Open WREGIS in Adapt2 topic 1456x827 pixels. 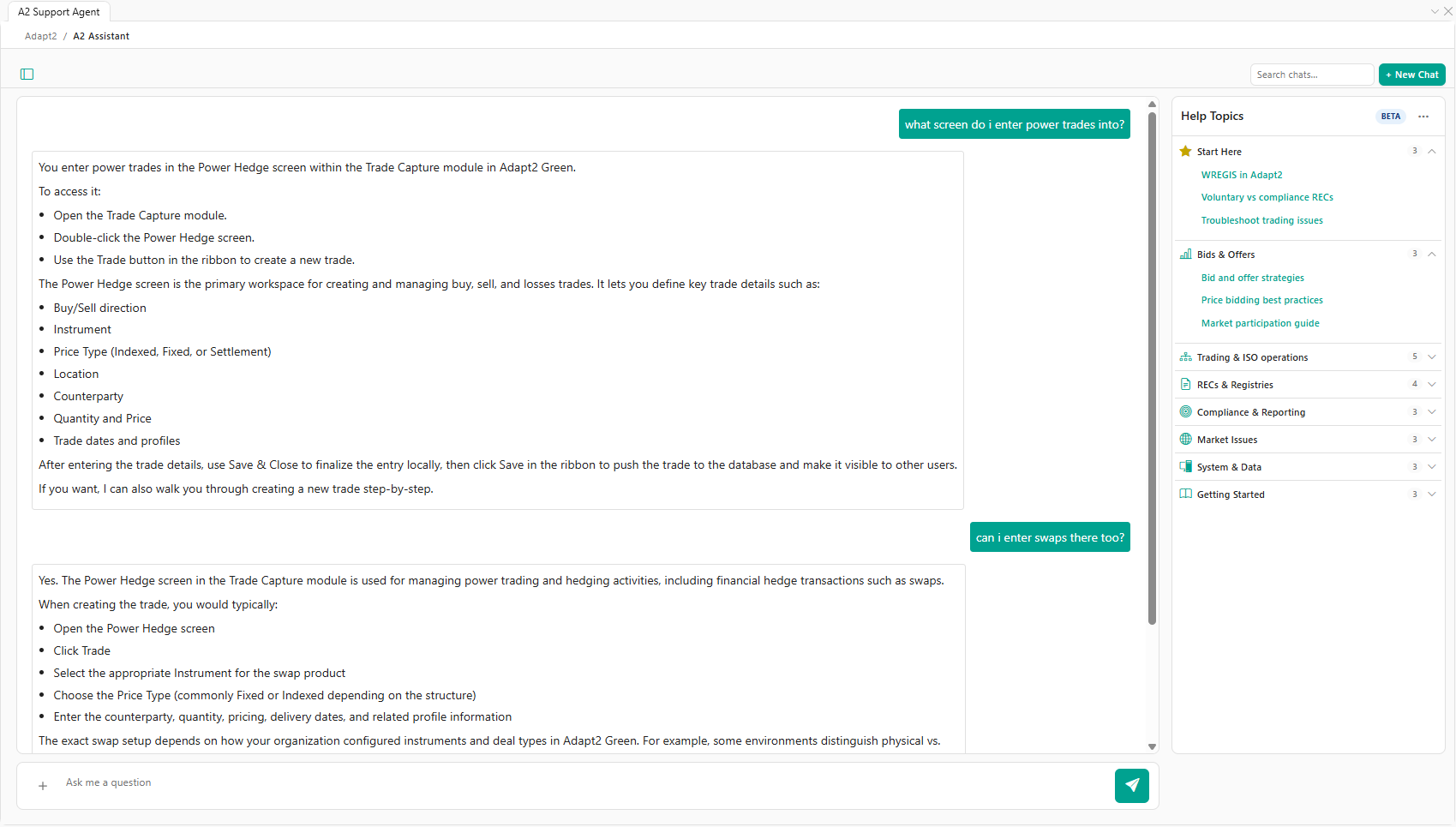1242,175
